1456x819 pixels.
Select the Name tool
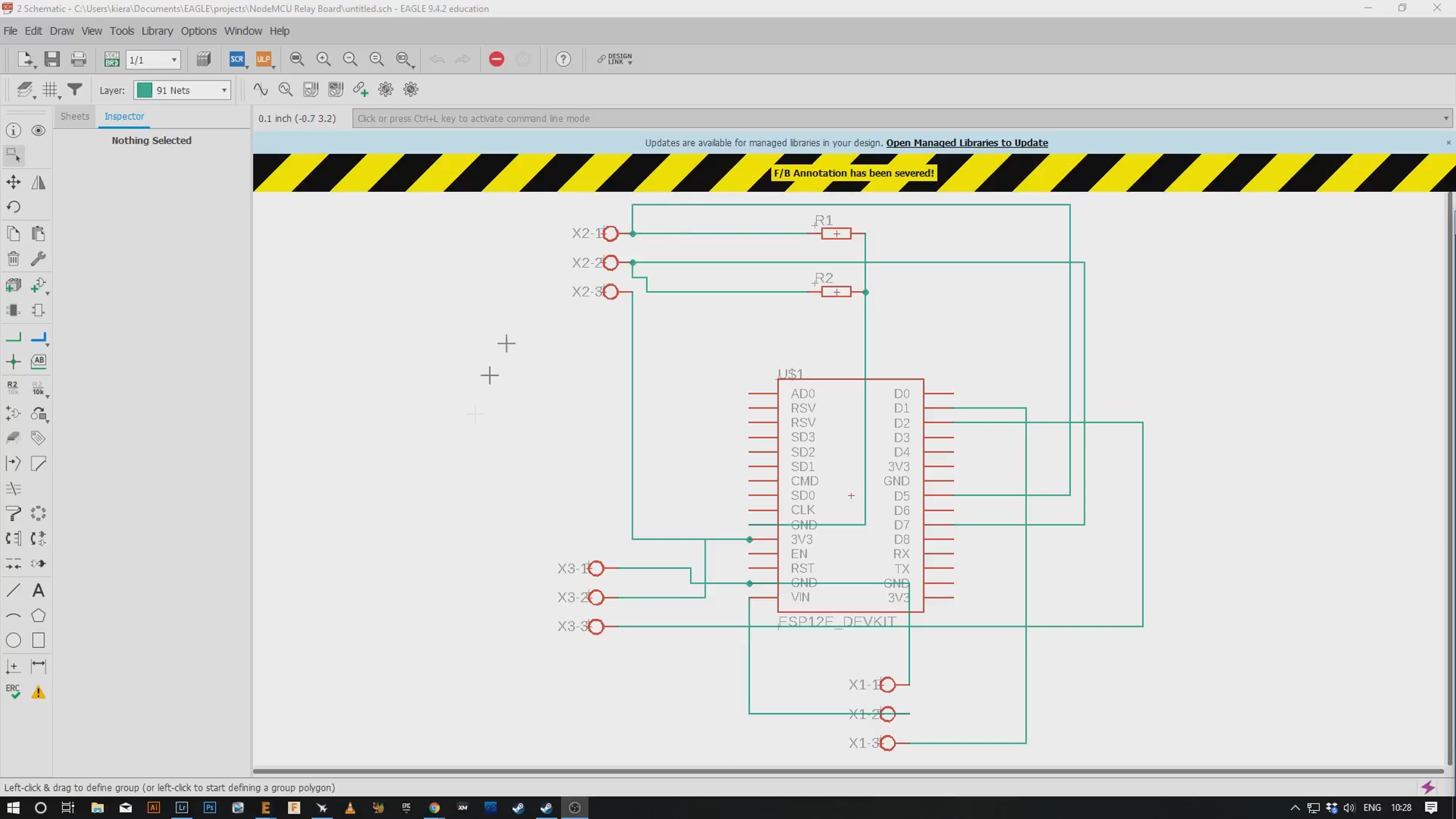[13, 388]
